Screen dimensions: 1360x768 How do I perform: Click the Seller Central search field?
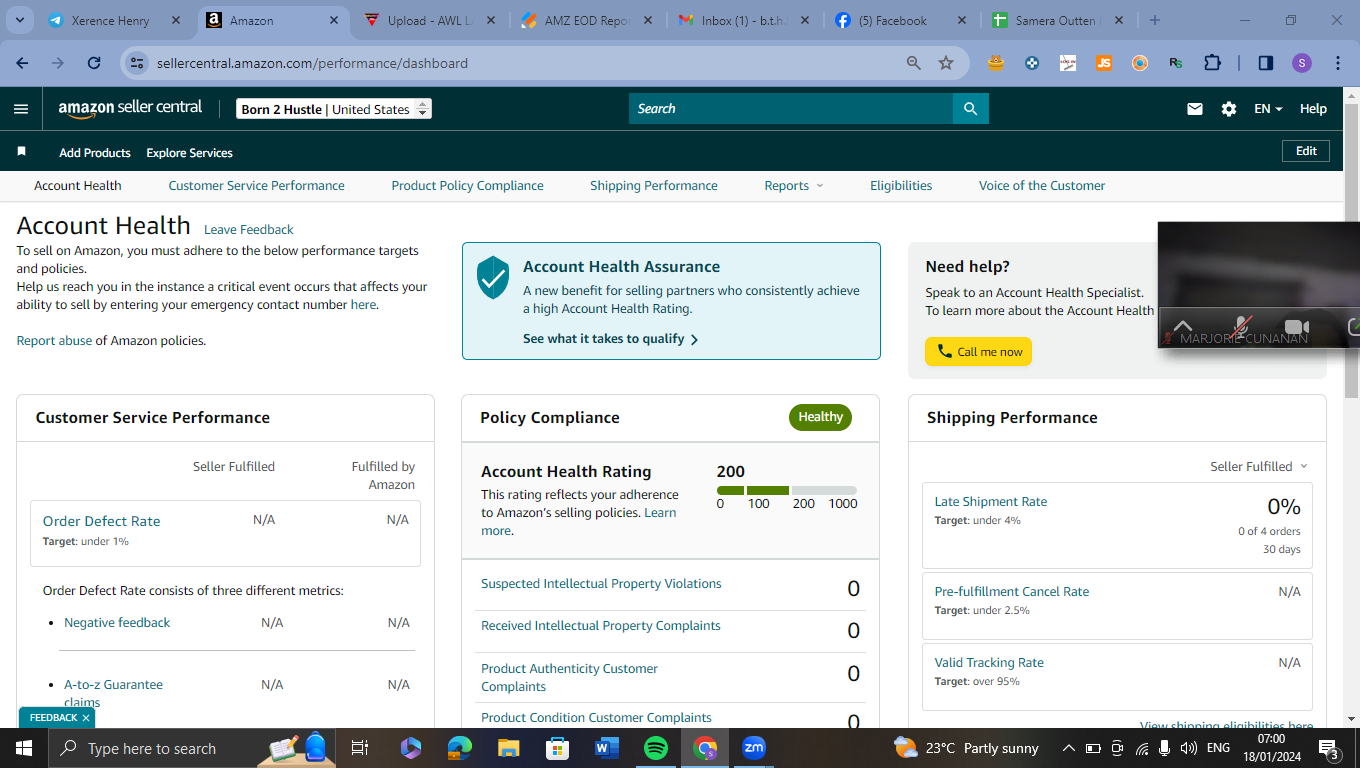[x=791, y=109]
